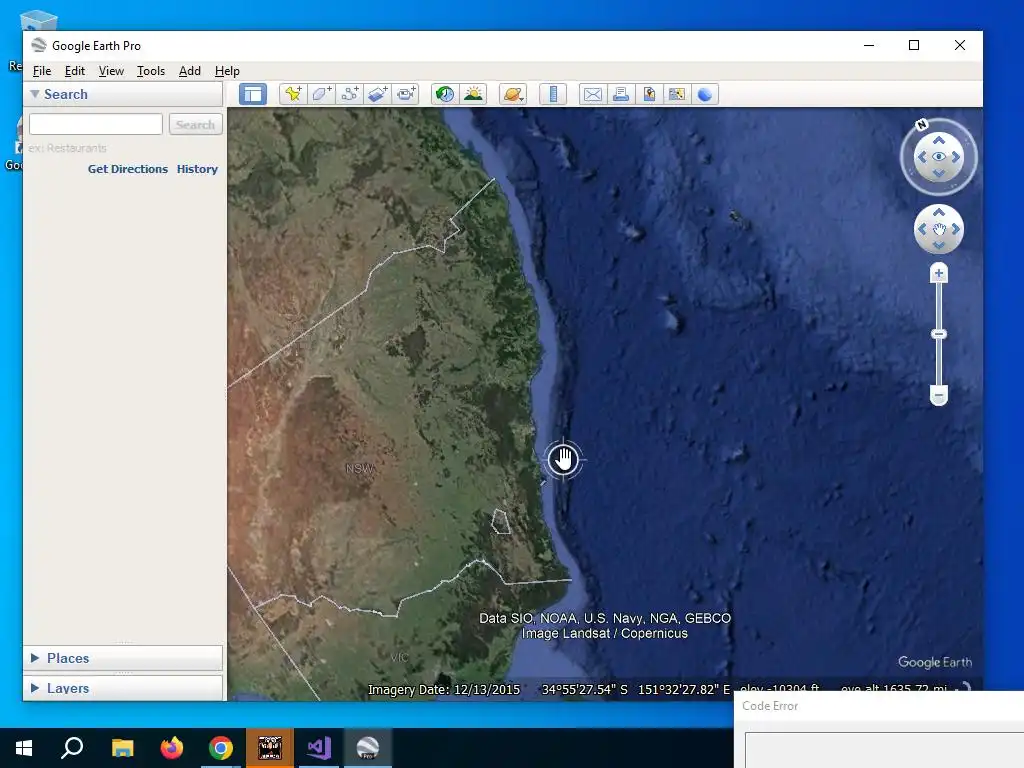The width and height of the screenshot is (1024, 768).
Task: Zoom out with the minus button
Action: click(x=938, y=395)
